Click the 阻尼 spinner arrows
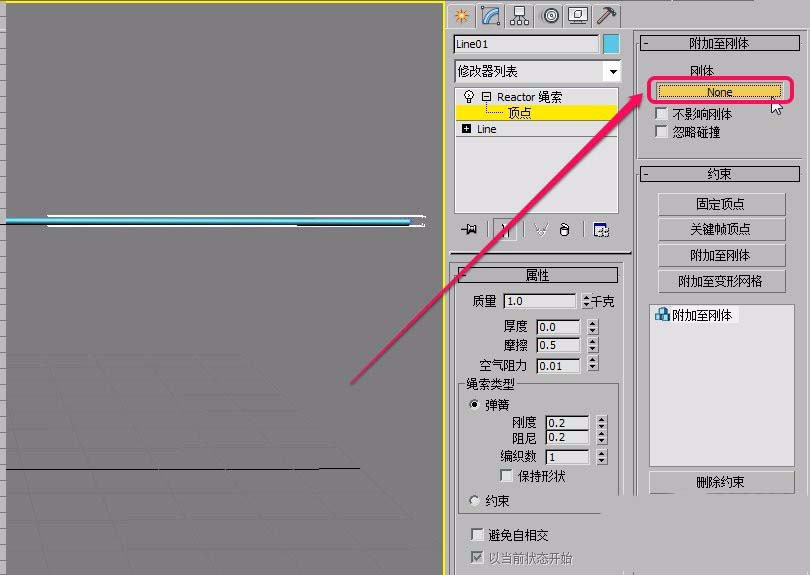This screenshot has width=810, height=575. click(x=601, y=438)
